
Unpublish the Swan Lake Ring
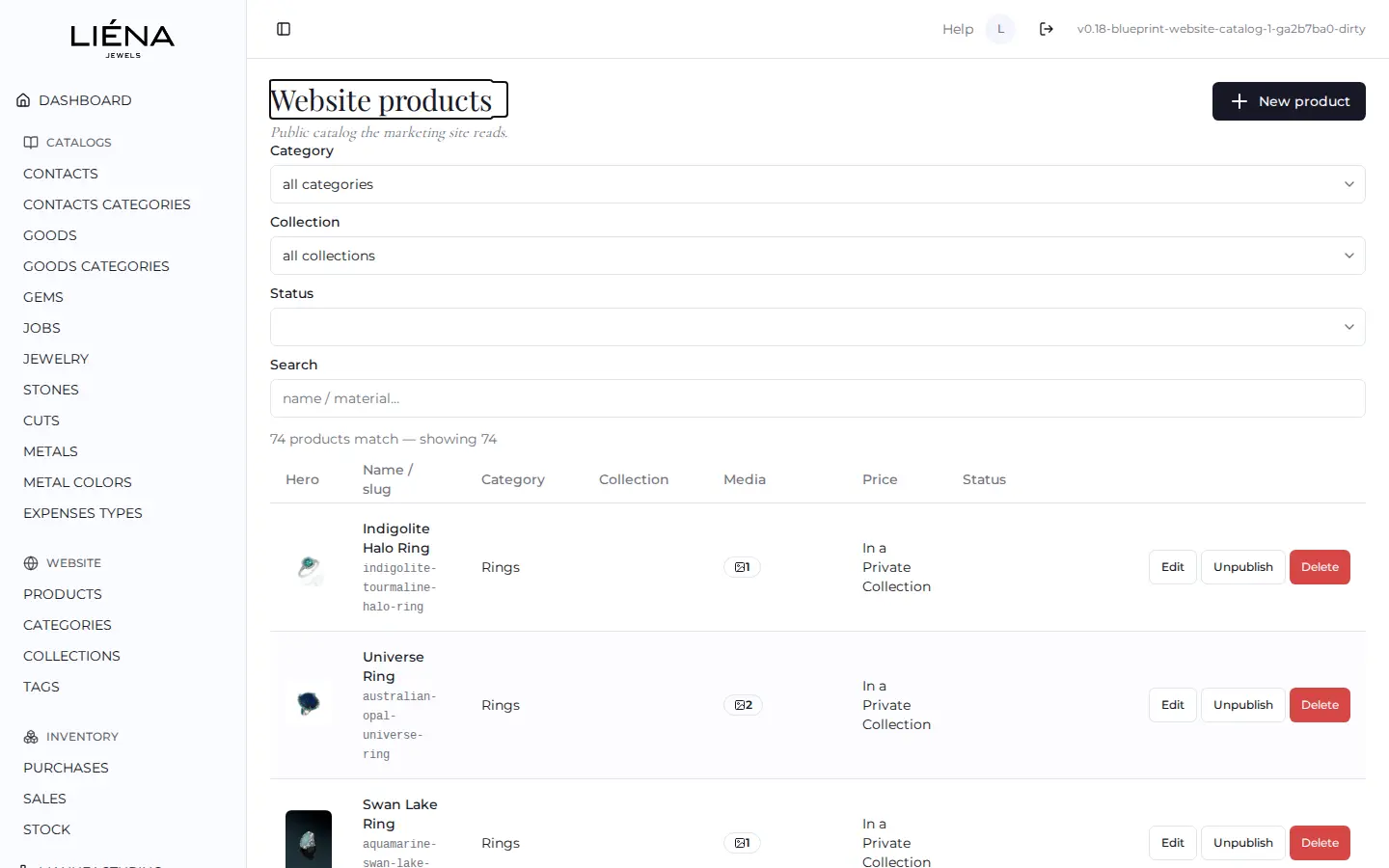(1243, 843)
